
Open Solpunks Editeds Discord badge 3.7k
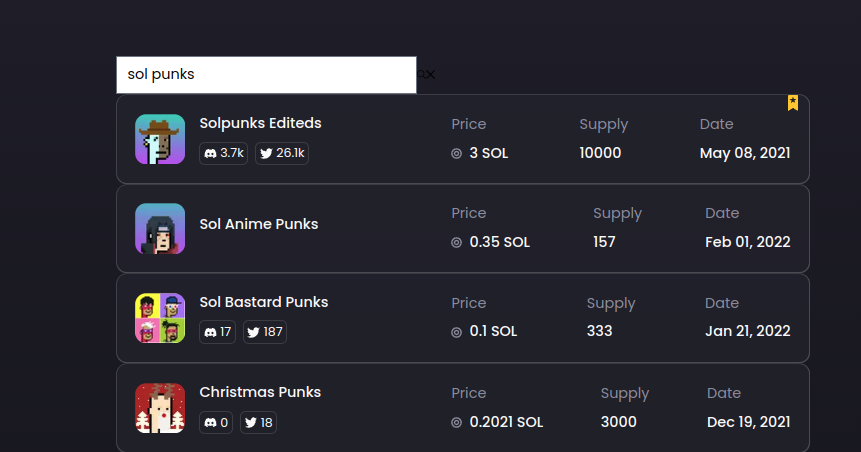(223, 153)
